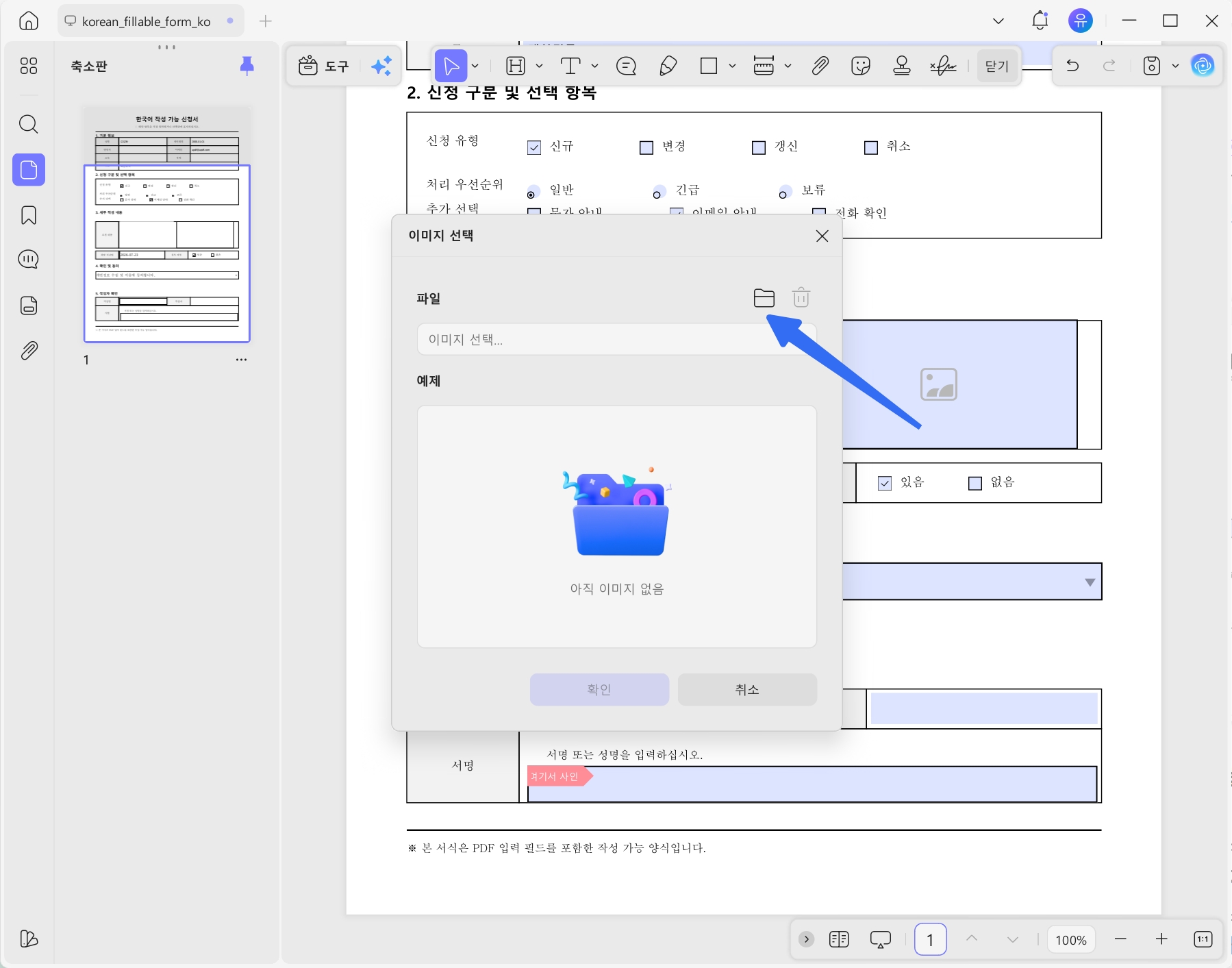Choose the header text tool
Viewport: 1232px width, 968px height.
[516, 66]
